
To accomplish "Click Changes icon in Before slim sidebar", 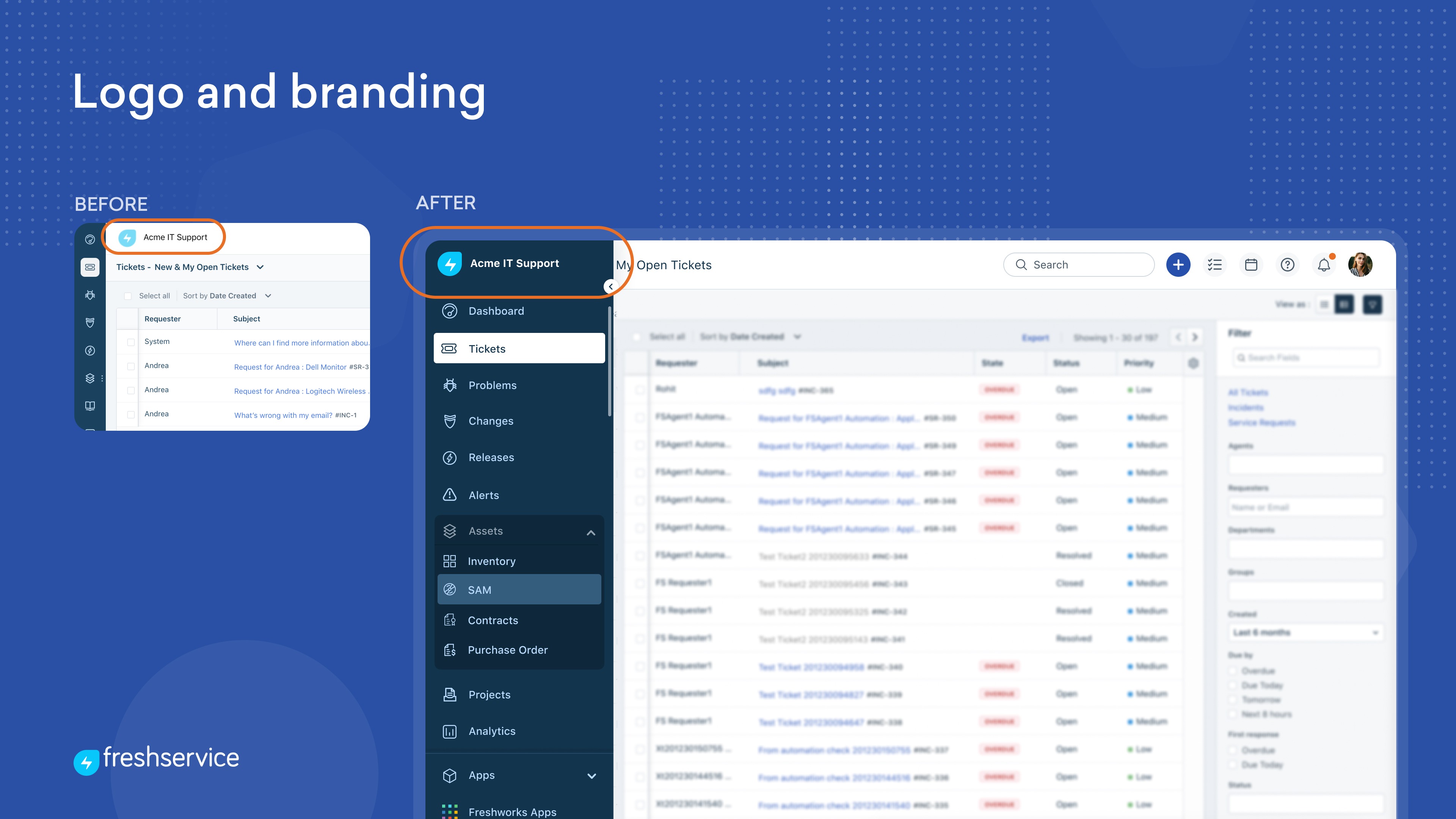I will pos(90,322).
